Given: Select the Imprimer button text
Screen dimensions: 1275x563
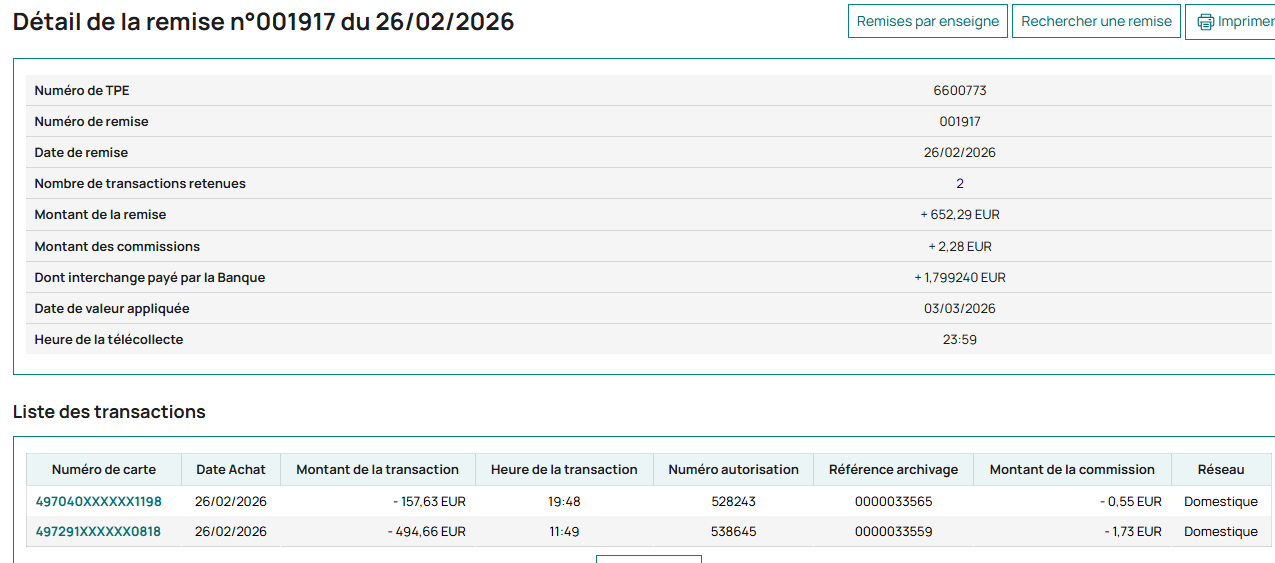Looking at the screenshot, I should tap(1246, 21).
